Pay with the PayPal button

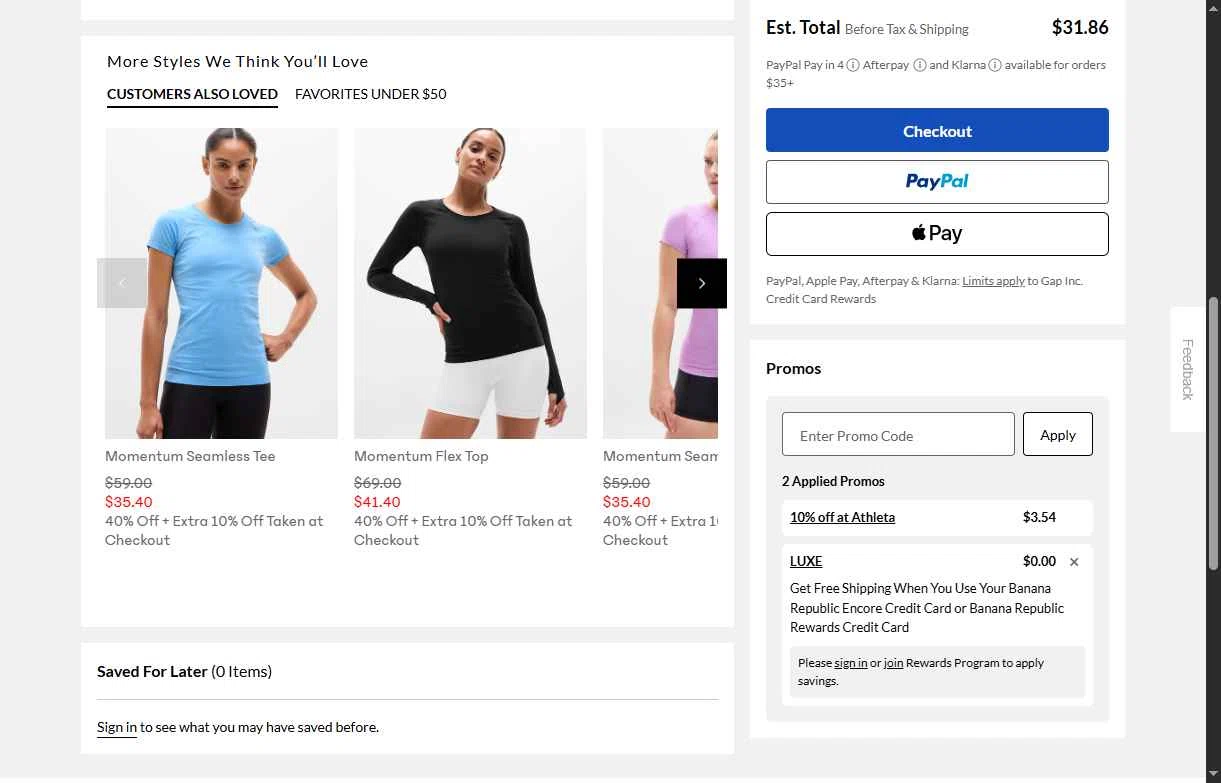click(937, 182)
